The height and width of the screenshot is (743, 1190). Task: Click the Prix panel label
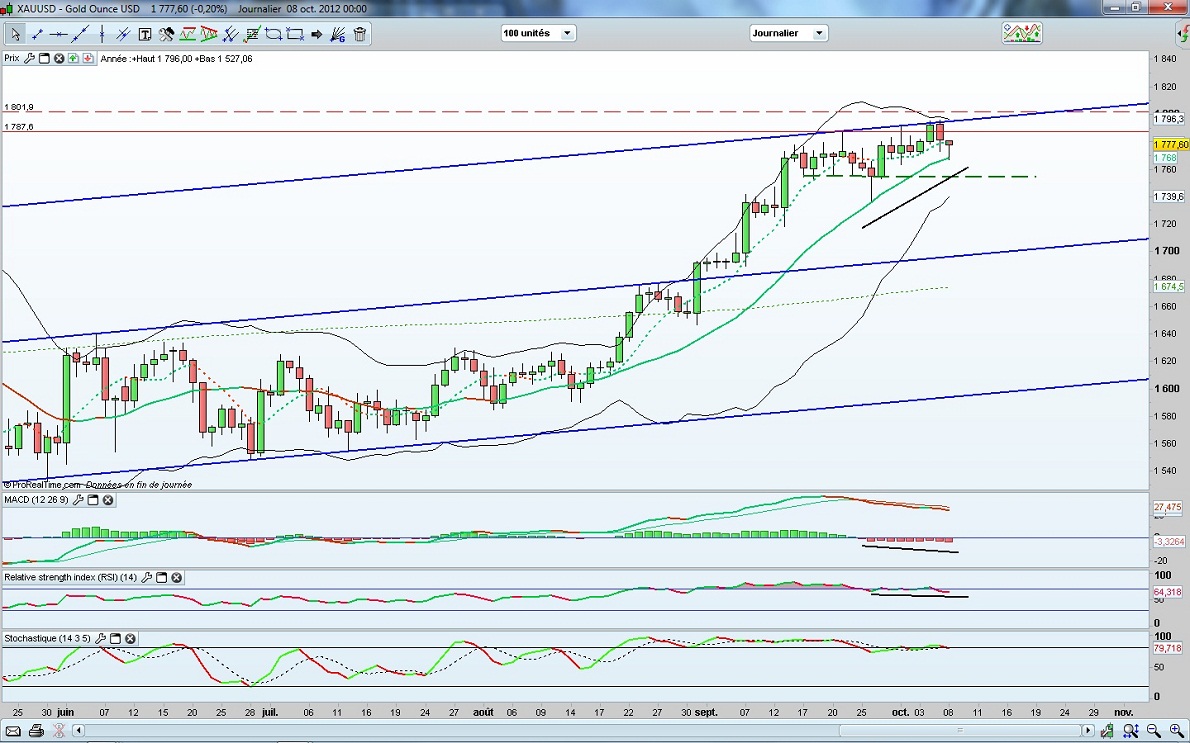coord(12,59)
